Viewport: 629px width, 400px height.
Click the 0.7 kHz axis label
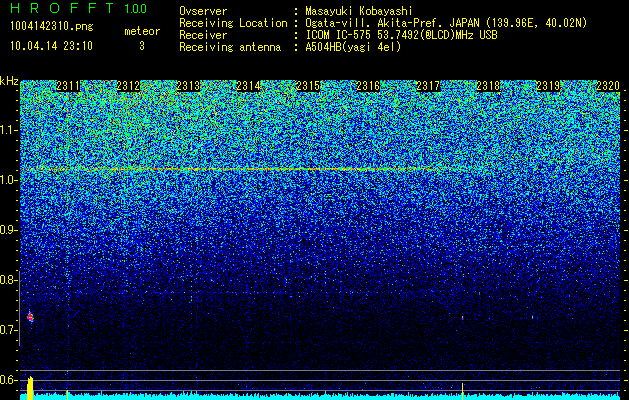click(8, 330)
